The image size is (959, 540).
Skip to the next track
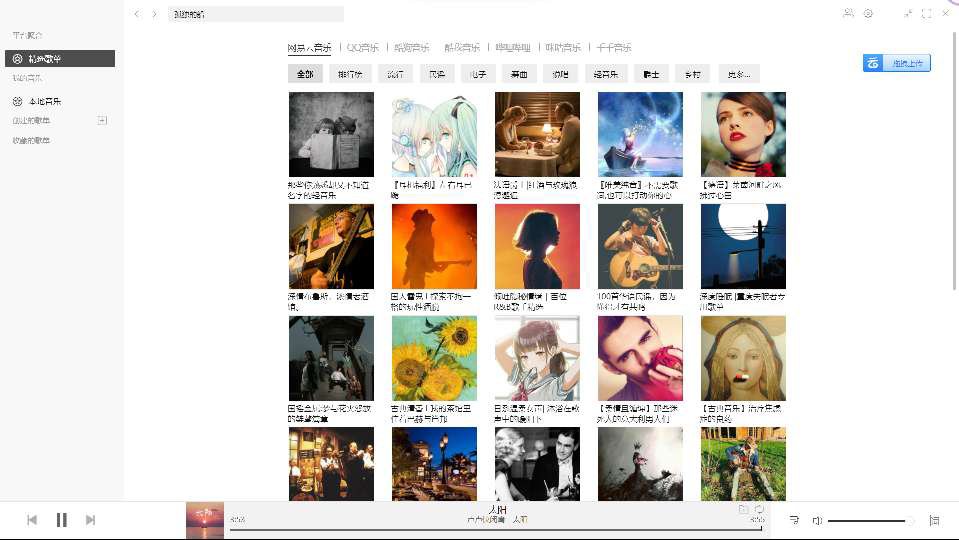pyautogui.click(x=91, y=520)
